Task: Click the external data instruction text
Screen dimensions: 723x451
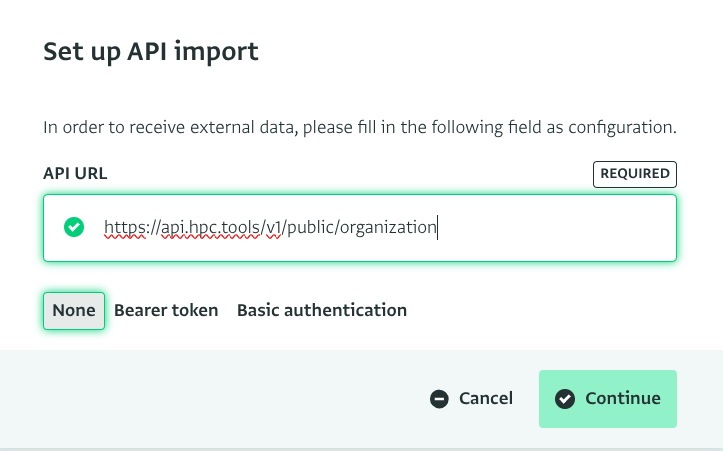Action: 360,127
